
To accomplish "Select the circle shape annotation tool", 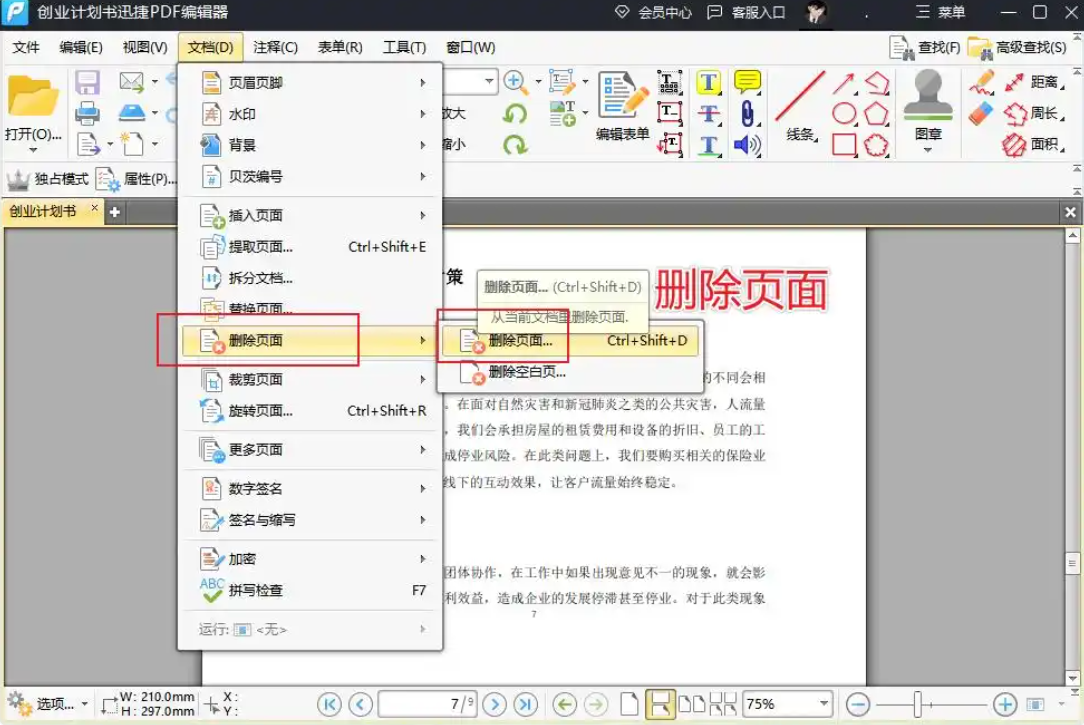I will tap(842, 113).
